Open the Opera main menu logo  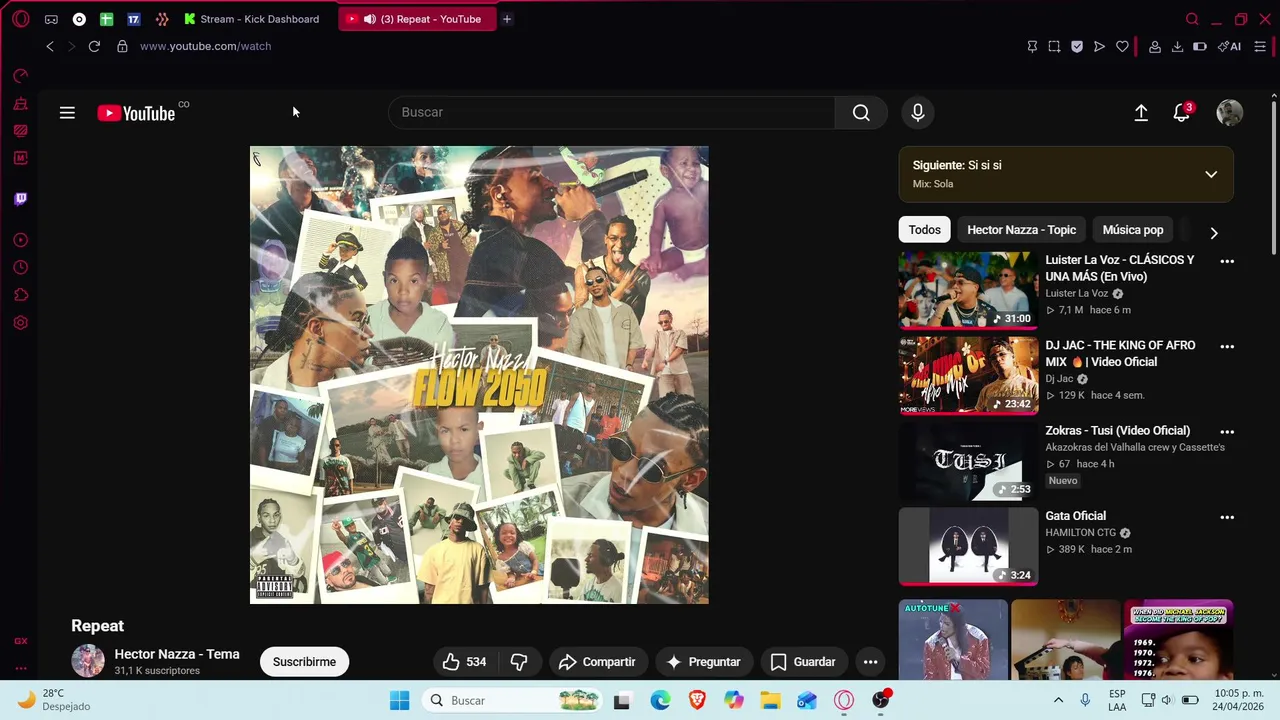[x=21, y=19]
